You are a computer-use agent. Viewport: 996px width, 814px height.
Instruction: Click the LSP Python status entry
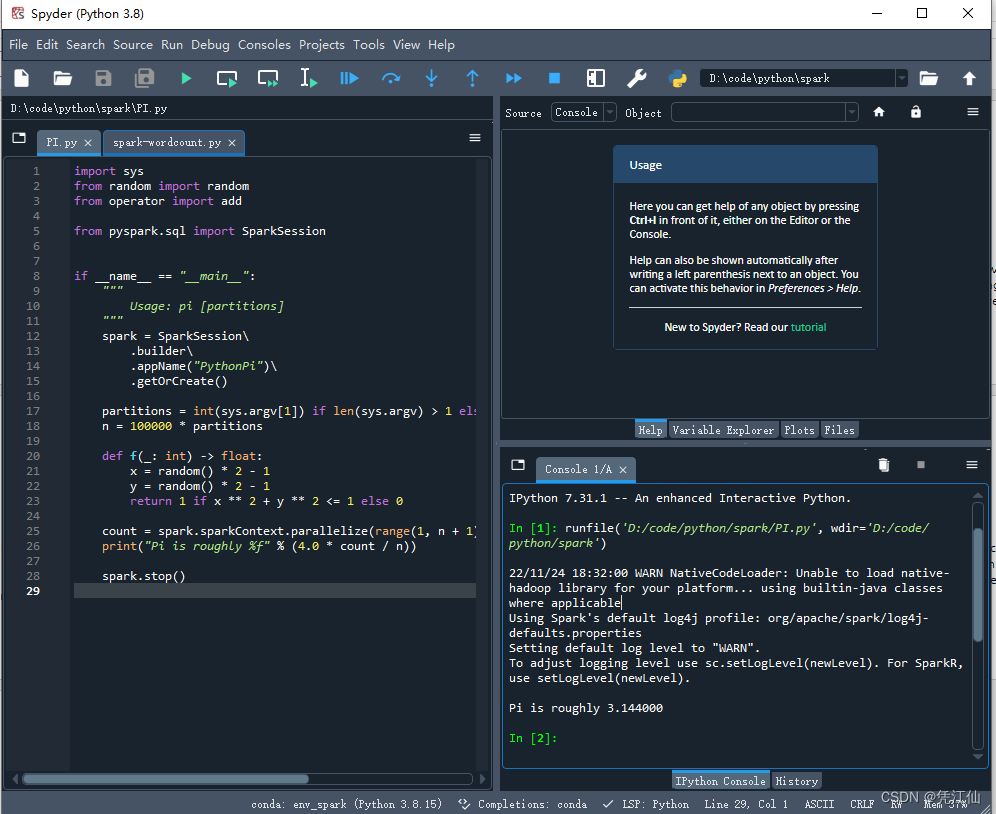[x=645, y=804]
